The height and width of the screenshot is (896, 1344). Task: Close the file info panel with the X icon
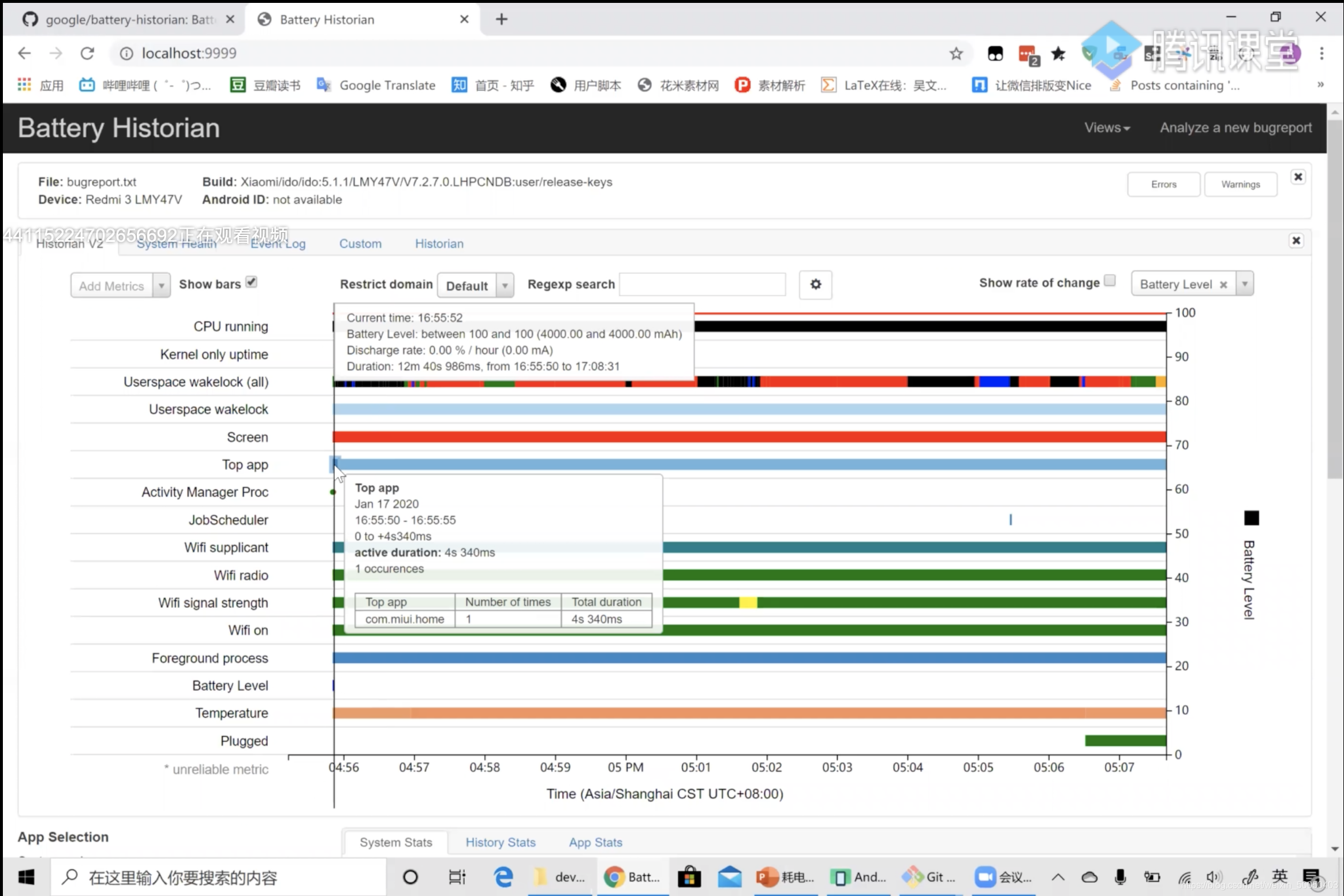click(1298, 177)
